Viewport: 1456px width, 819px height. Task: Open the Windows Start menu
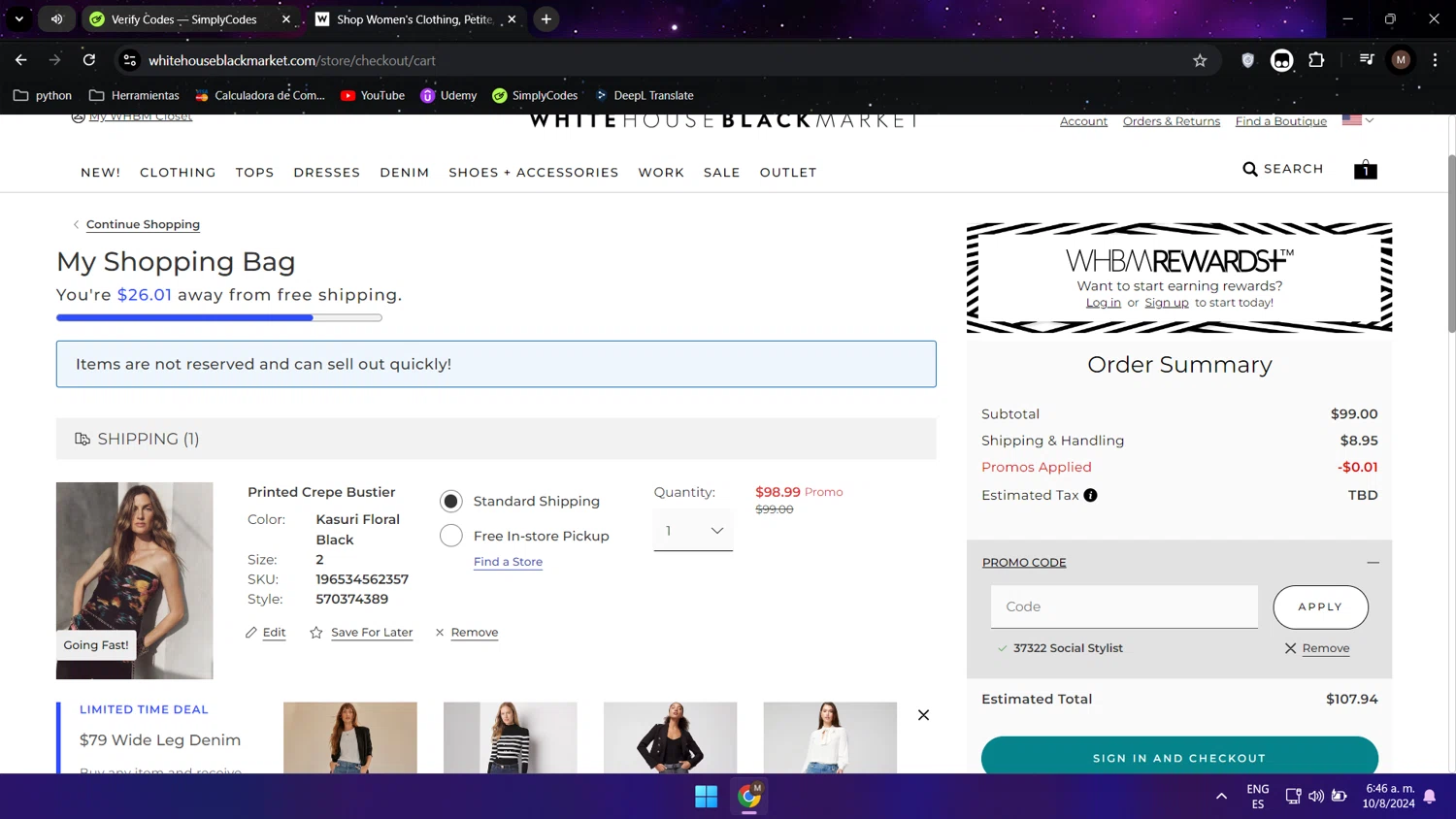(x=707, y=797)
